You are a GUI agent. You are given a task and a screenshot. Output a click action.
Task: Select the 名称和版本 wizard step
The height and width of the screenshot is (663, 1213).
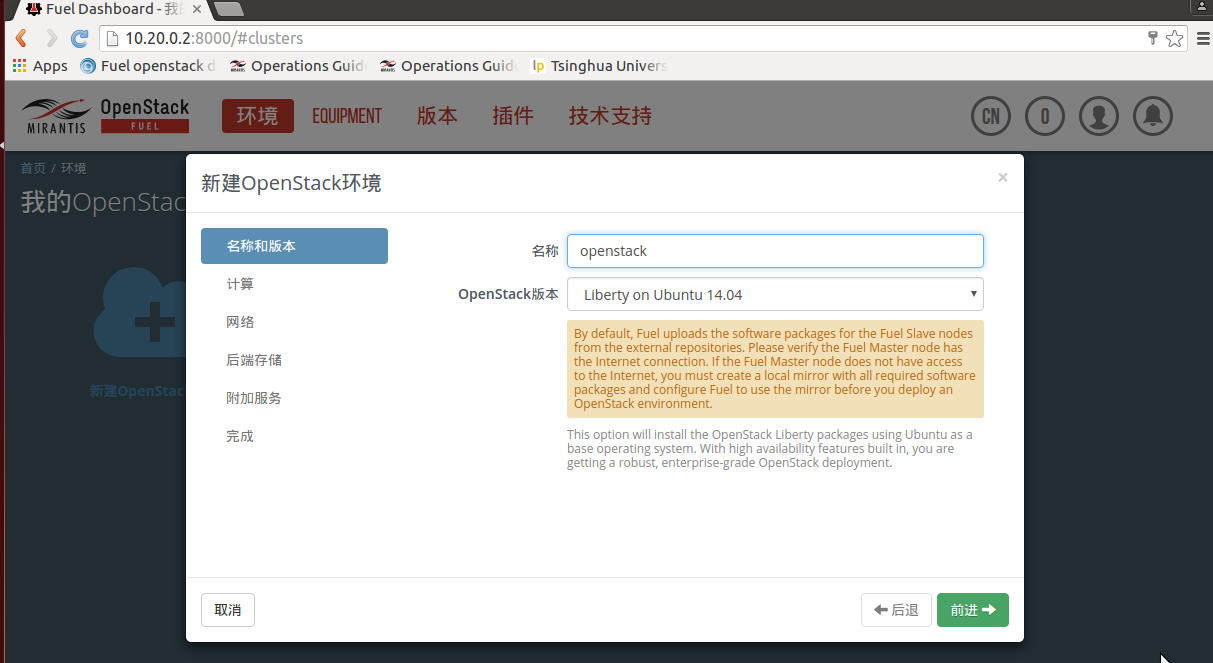[294, 246]
